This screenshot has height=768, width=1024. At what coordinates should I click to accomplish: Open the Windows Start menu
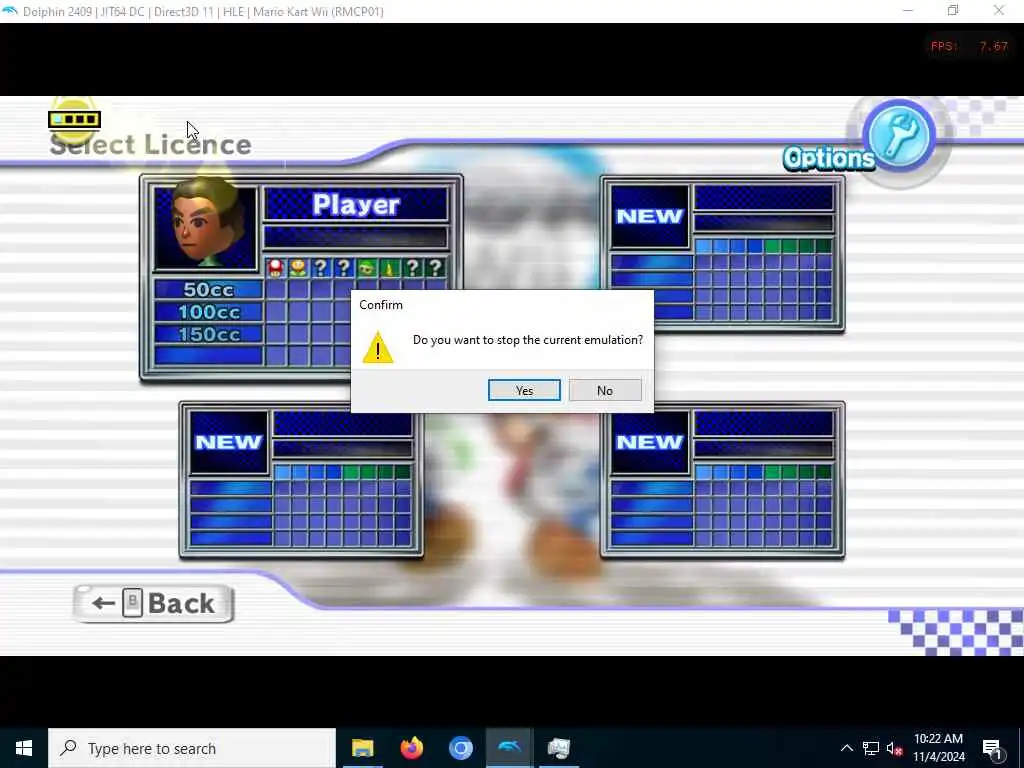[x=24, y=748]
